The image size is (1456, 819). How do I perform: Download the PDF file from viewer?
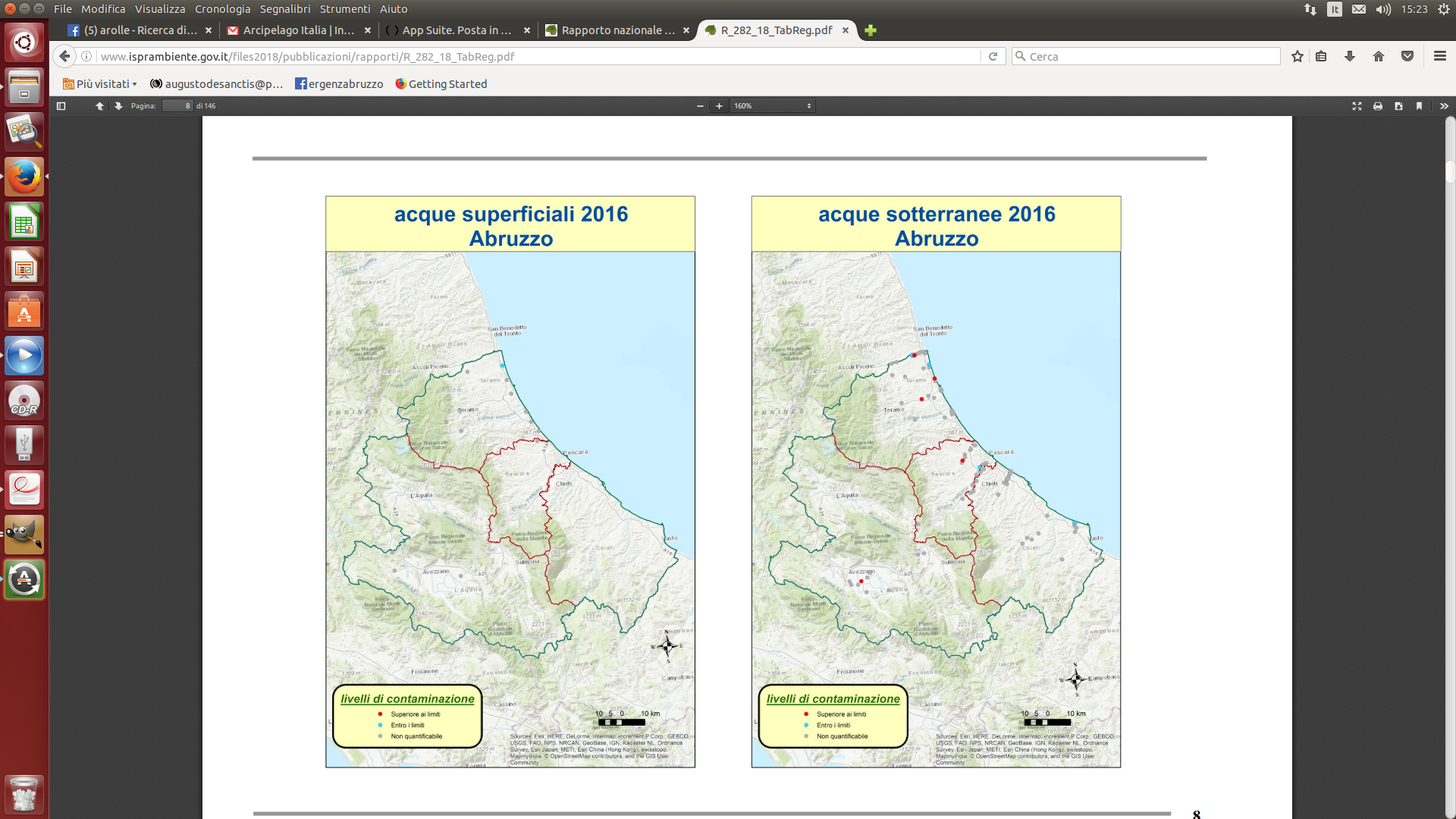pos(1398,106)
